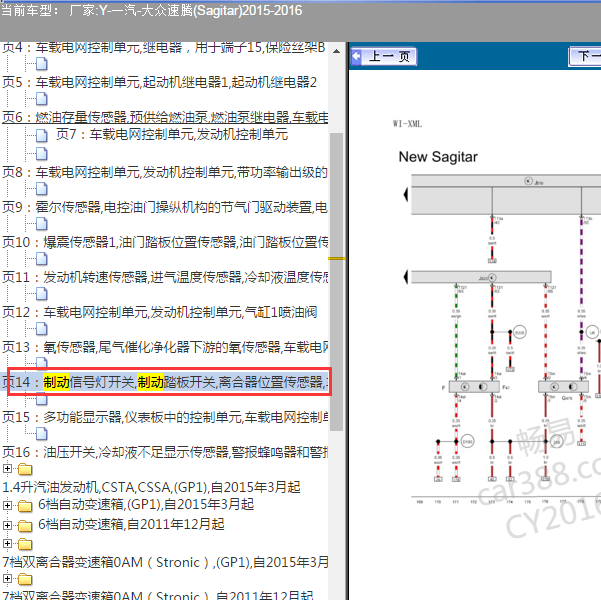Click folder icon of 6档自动变速箱,(GP1) 2015 entry
The width and height of the screenshot is (601, 600).
(25, 506)
